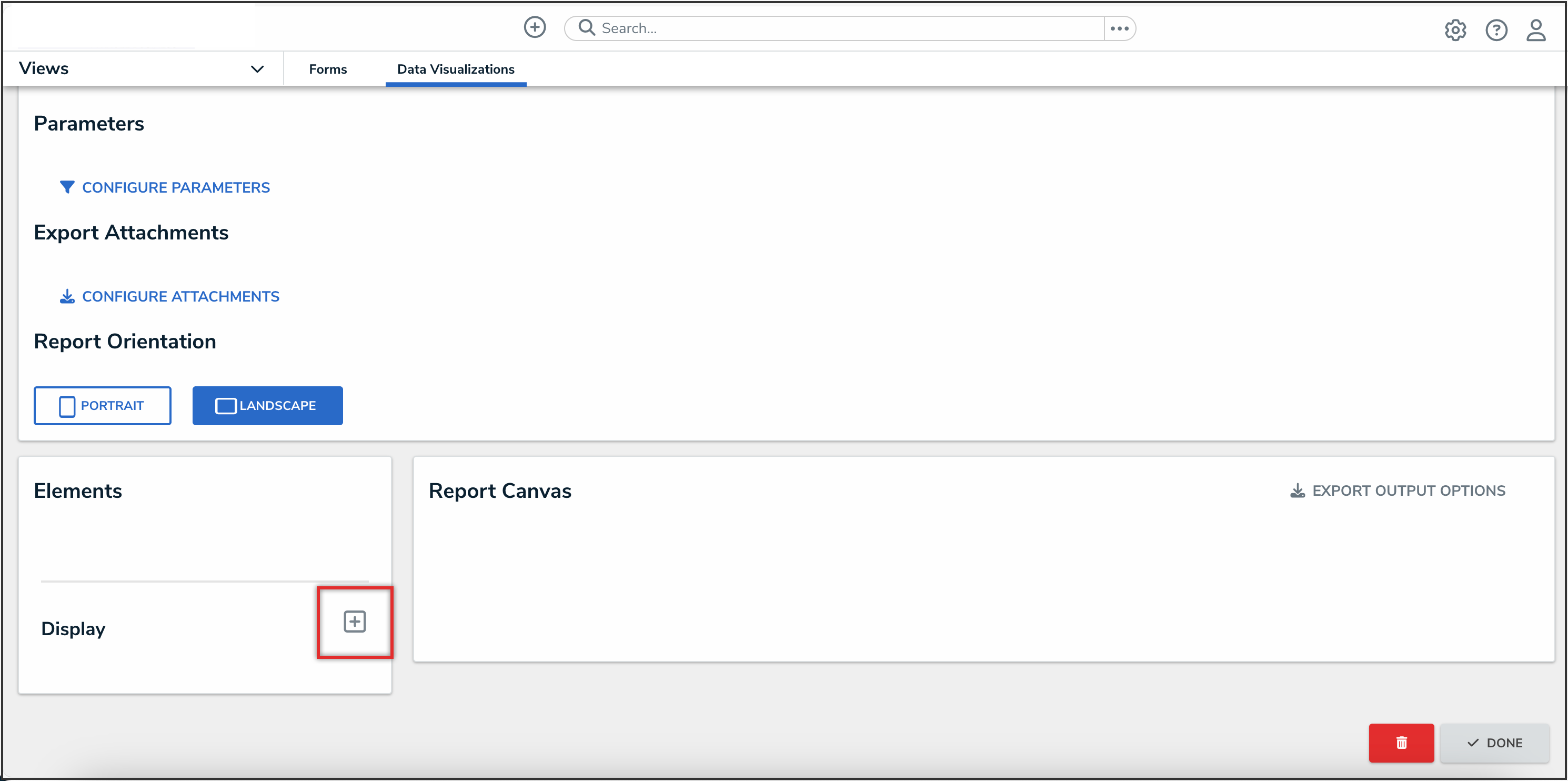The height and width of the screenshot is (781, 1568).
Task: Click the magnifying glass search icon
Action: [x=586, y=28]
